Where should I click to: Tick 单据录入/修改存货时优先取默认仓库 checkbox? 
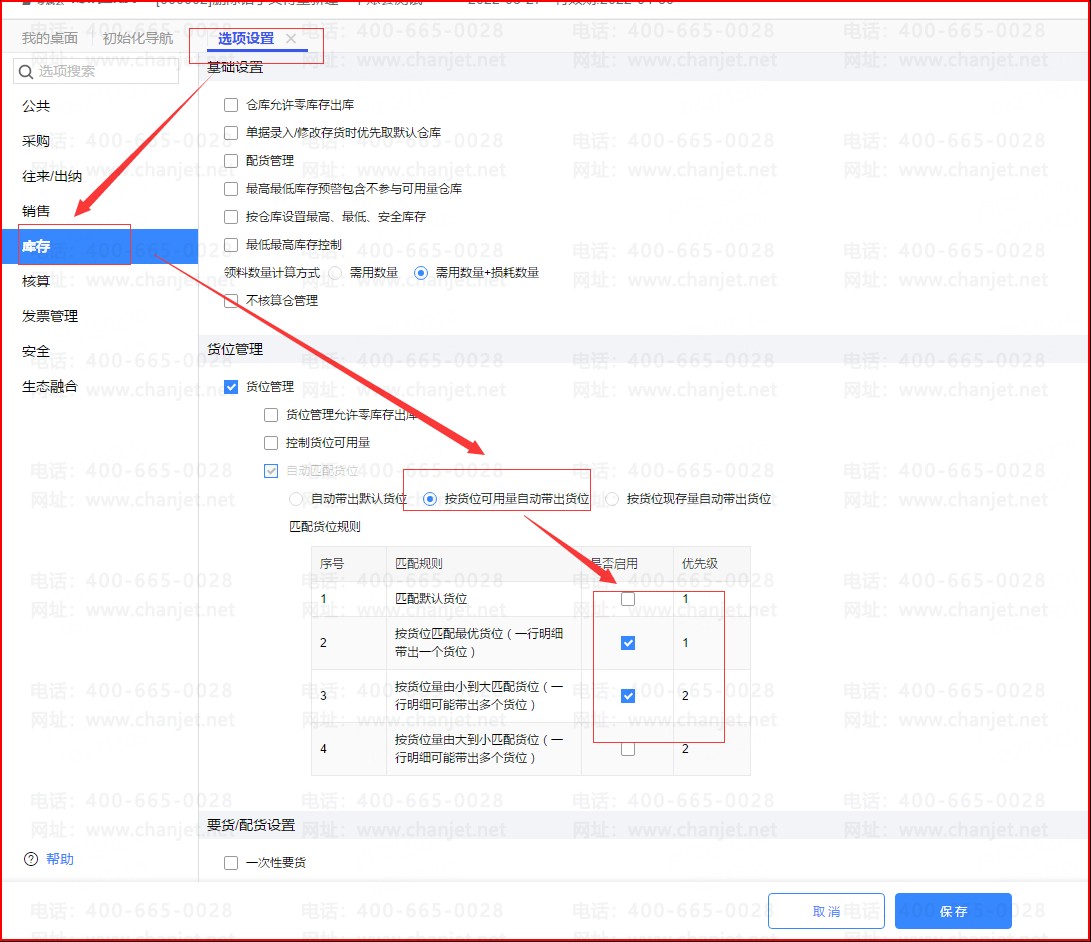231,133
